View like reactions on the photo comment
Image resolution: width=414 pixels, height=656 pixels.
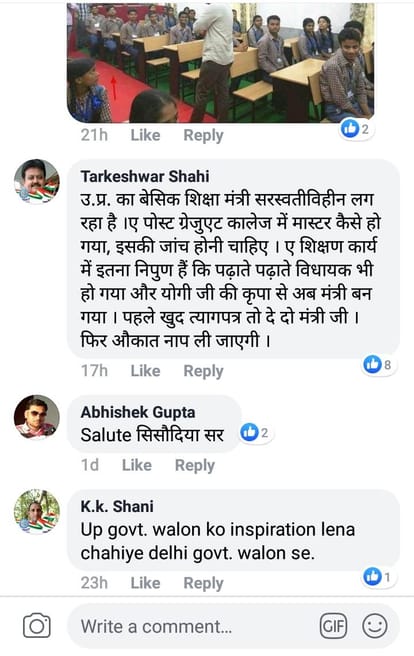(356, 129)
